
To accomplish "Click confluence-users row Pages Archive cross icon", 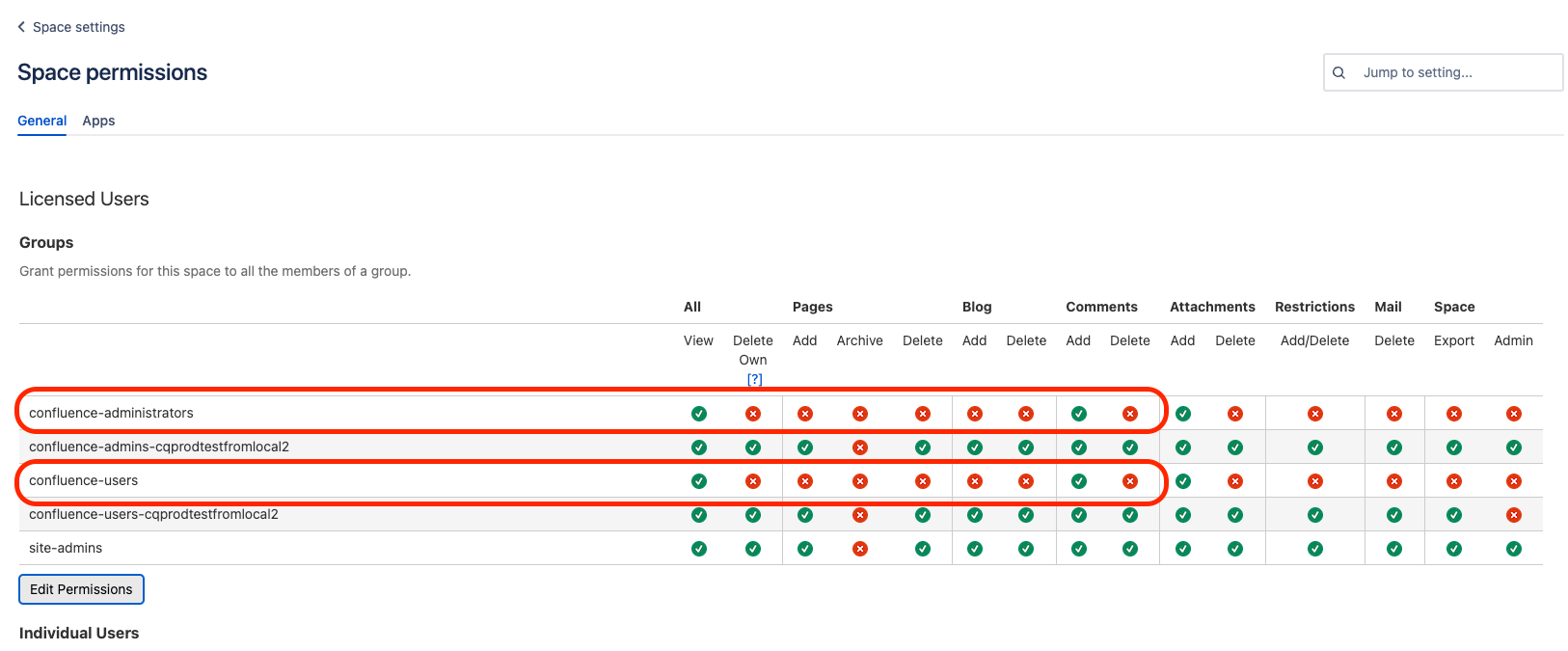I will tap(860, 481).
